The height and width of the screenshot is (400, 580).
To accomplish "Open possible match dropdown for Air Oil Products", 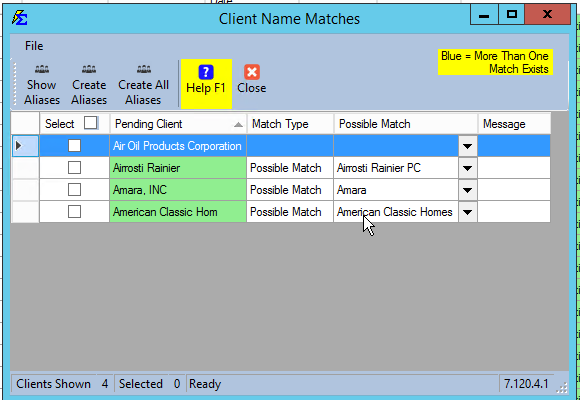I will point(468,146).
